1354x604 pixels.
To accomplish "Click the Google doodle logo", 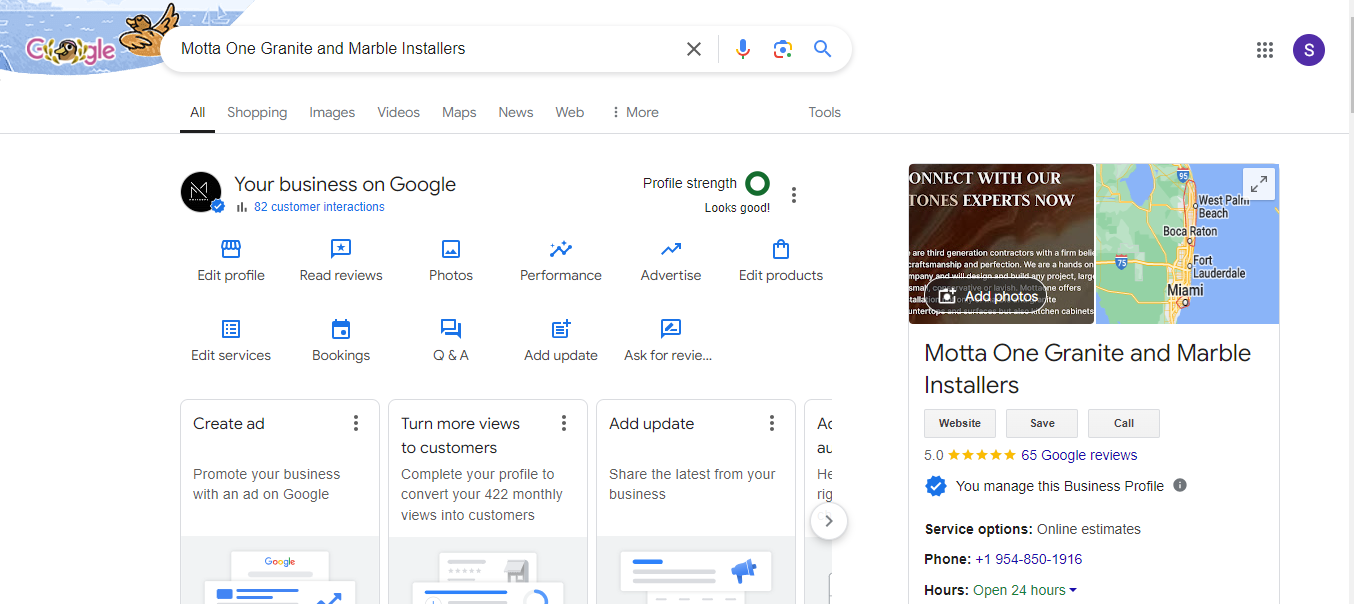I will [70, 49].
